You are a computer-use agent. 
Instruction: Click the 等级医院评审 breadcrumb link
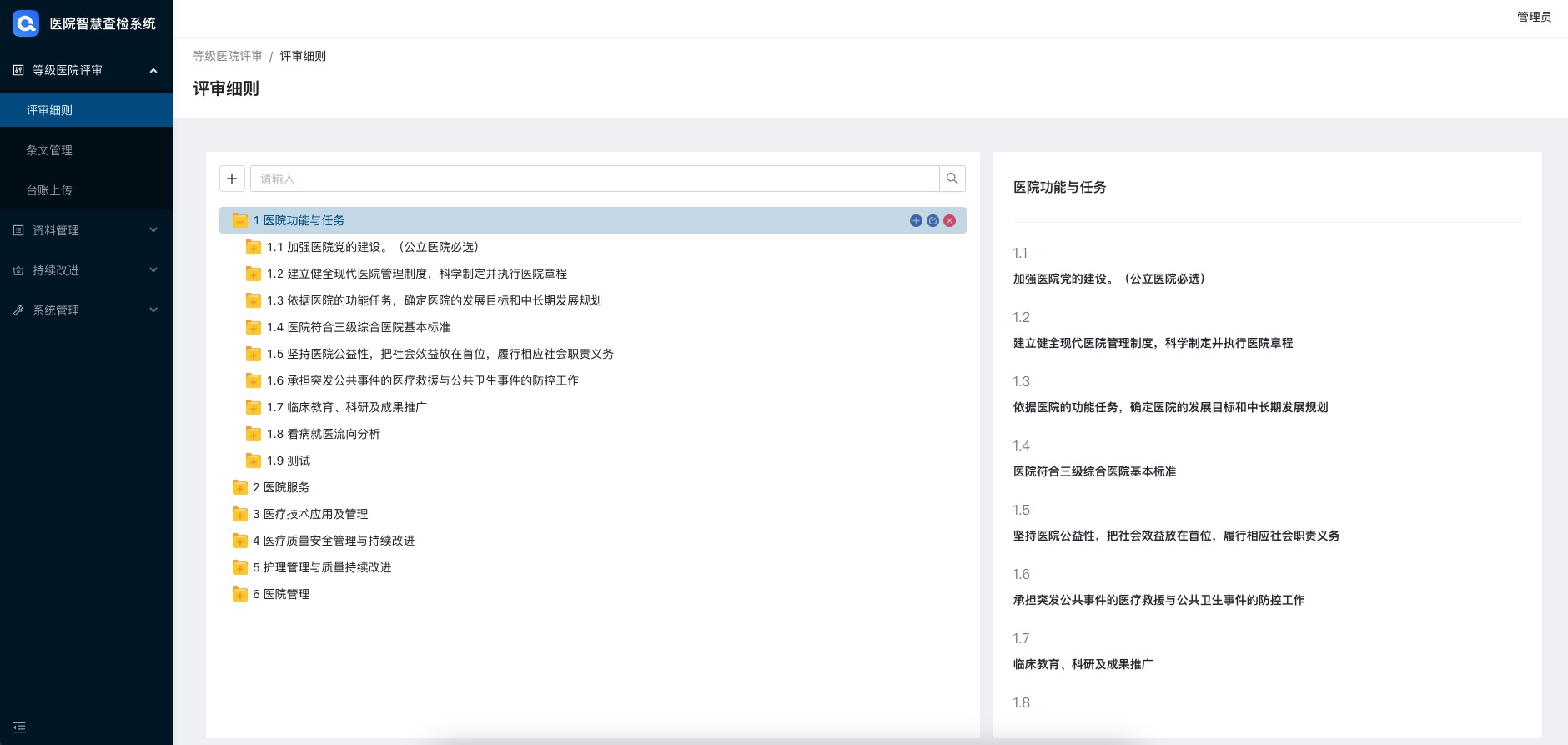[228, 56]
